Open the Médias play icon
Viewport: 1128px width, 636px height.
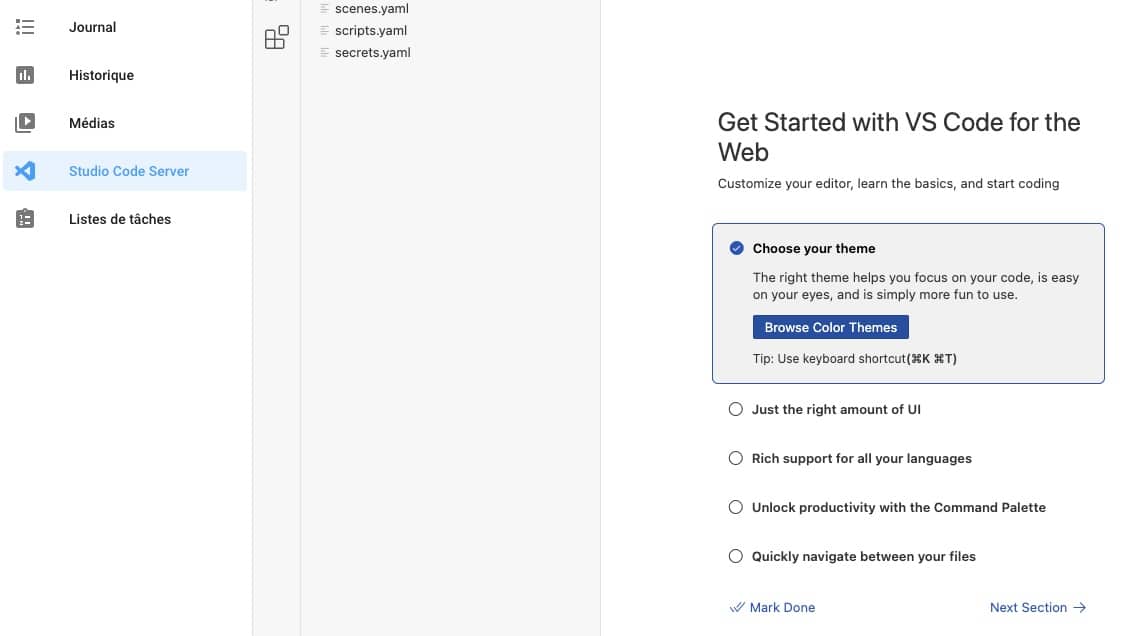[x=24, y=123]
